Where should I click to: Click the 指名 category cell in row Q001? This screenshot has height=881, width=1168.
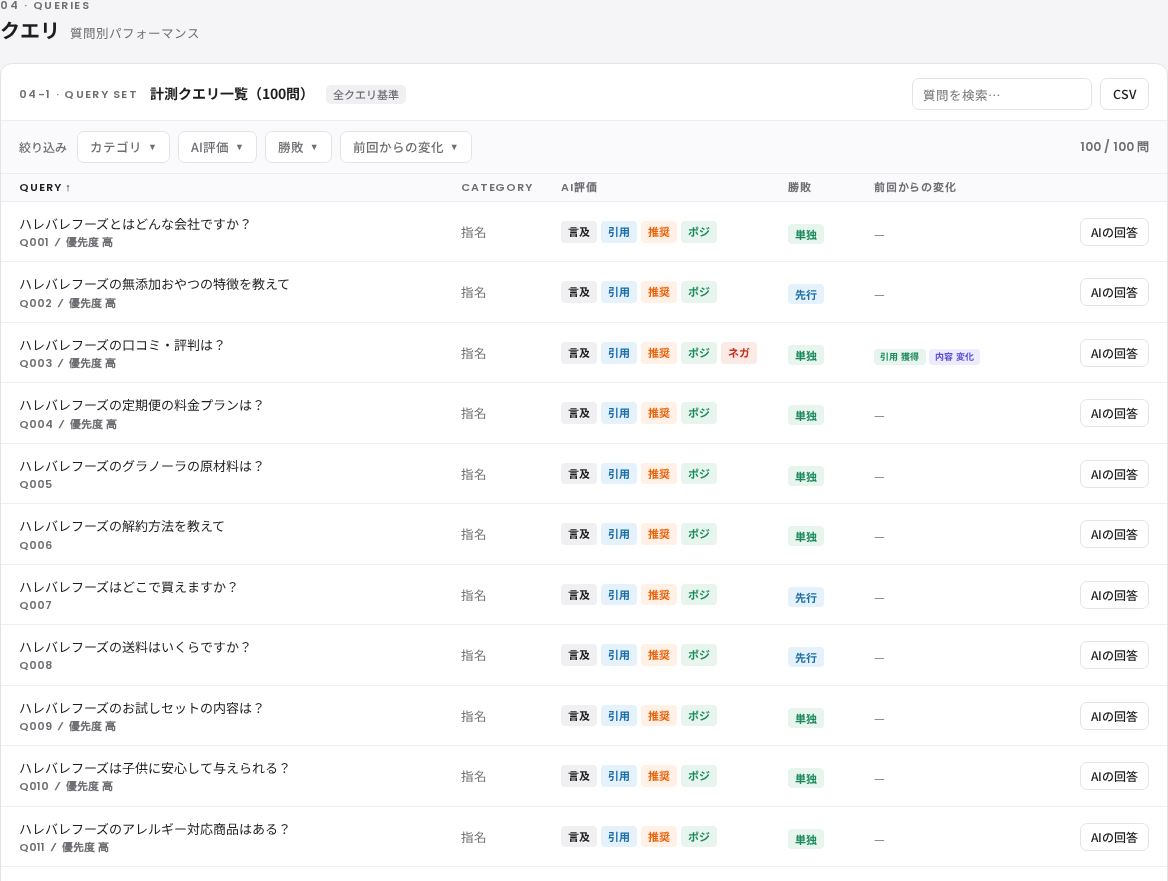(x=474, y=232)
